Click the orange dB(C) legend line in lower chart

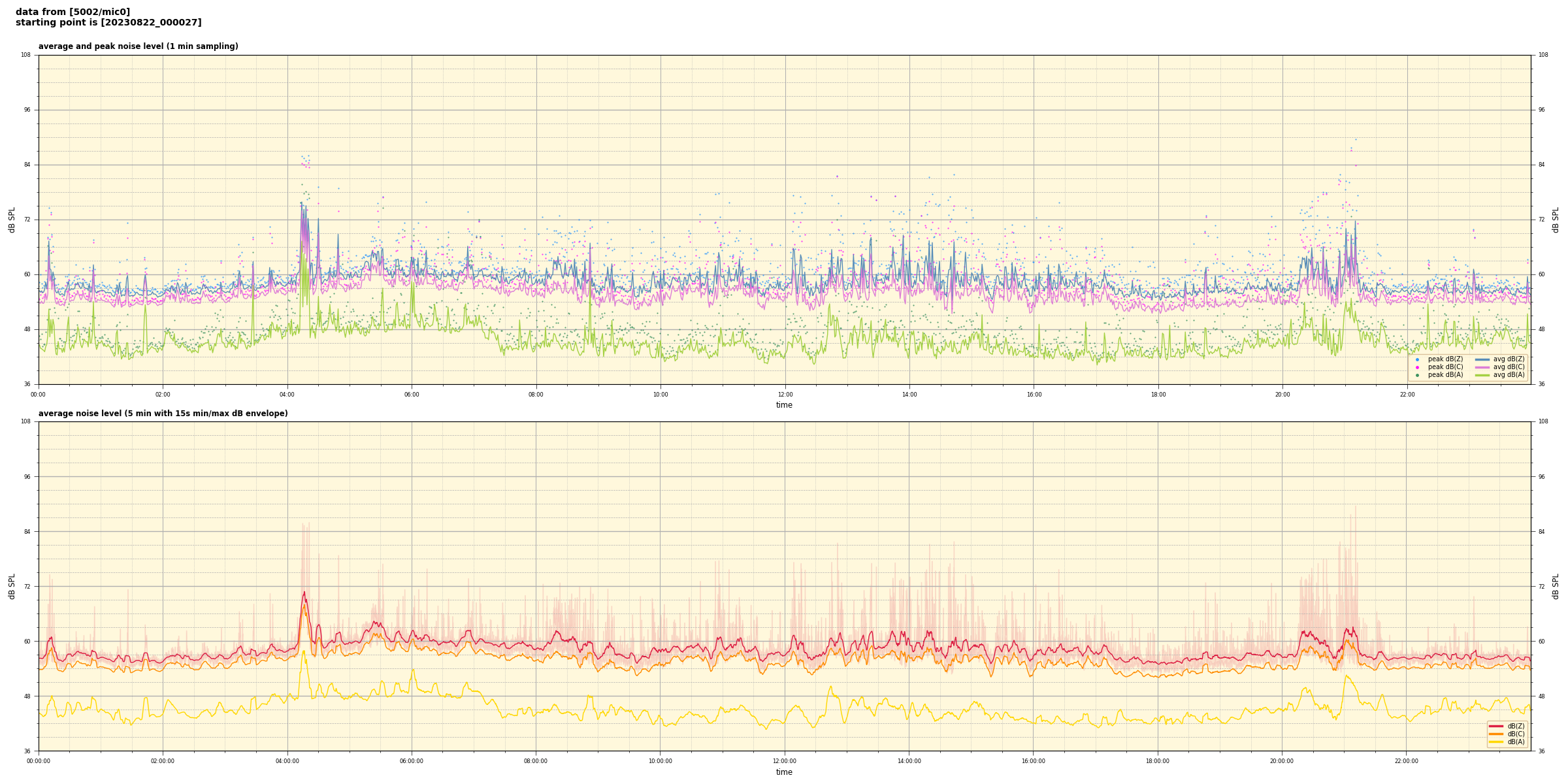pyautogui.click(x=1496, y=734)
